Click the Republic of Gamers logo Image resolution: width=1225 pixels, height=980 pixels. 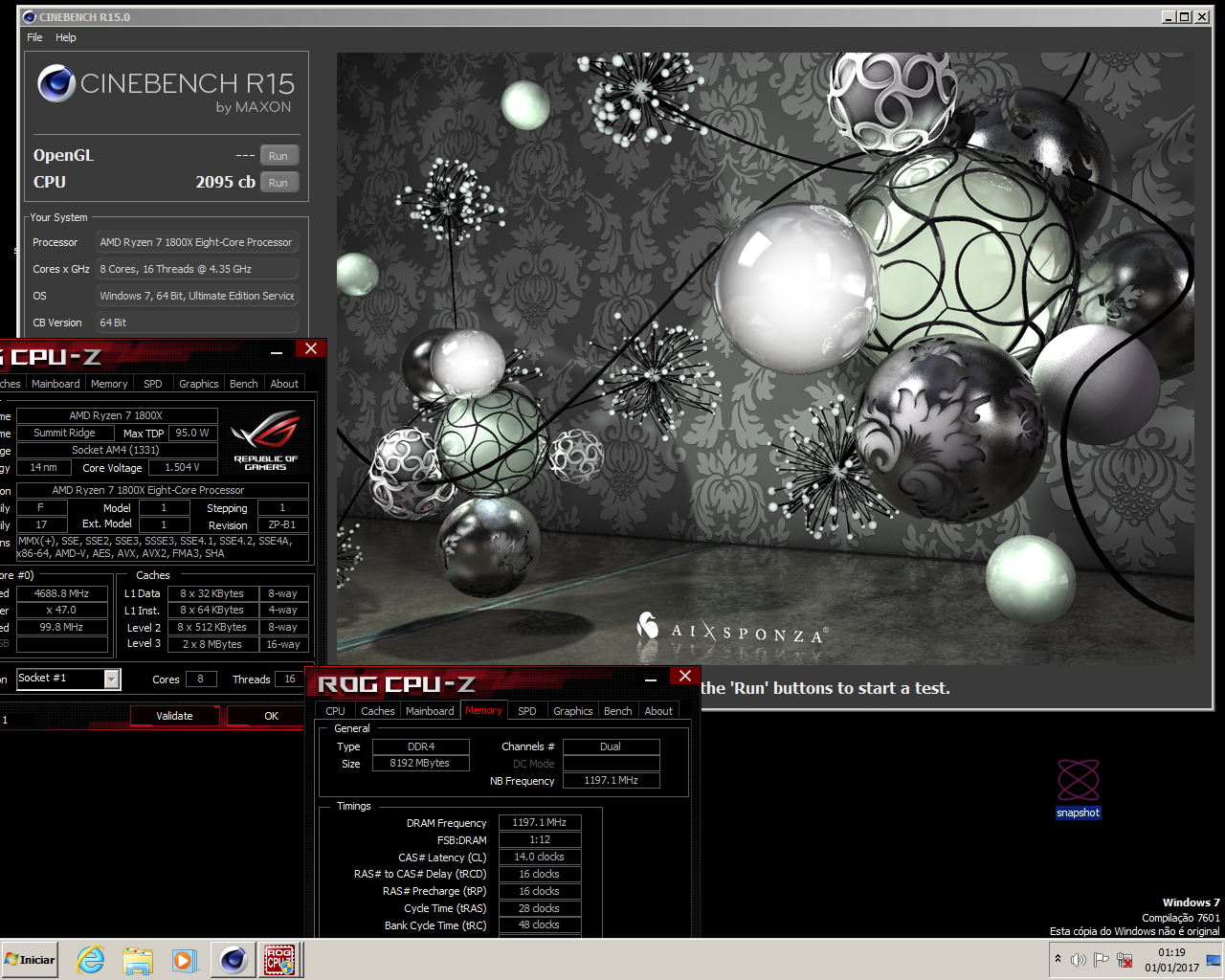265,440
